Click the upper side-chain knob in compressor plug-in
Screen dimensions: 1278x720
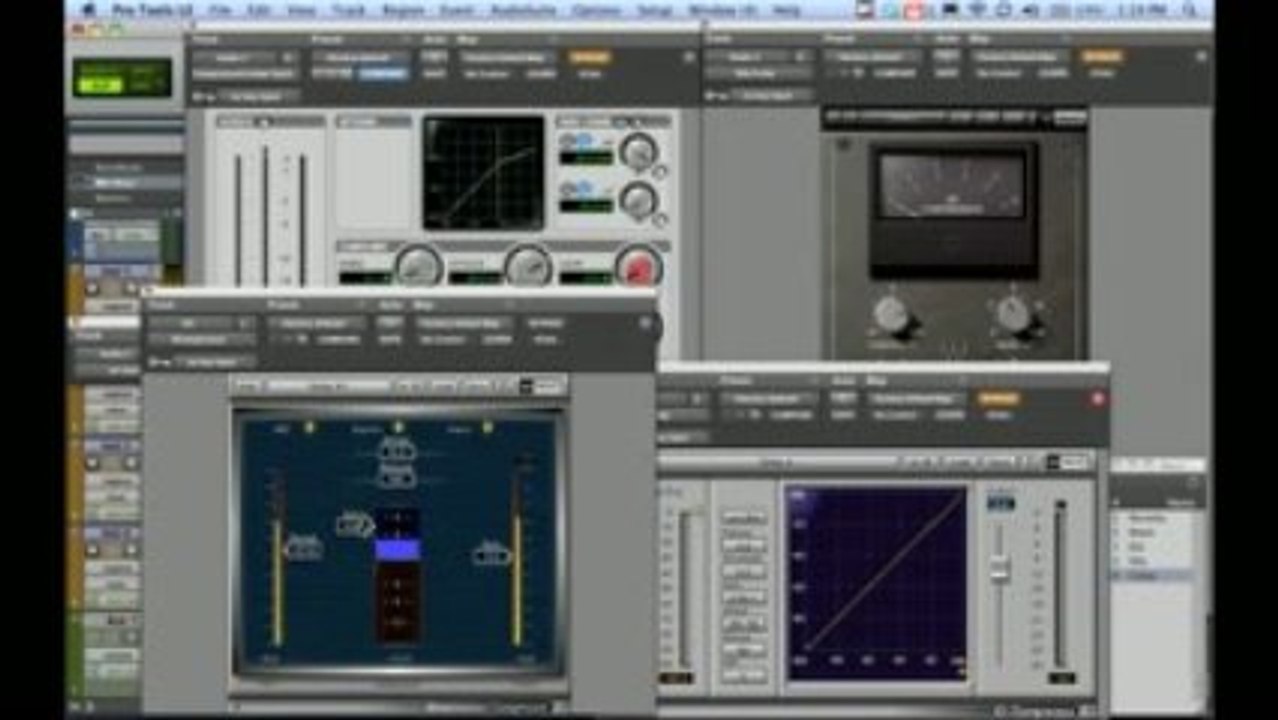click(x=637, y=151)
